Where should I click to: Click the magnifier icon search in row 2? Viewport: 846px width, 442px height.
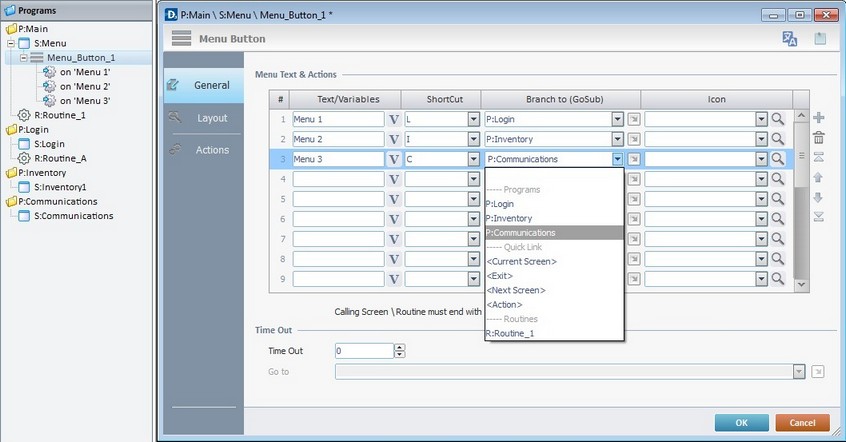(x=777, y=139)
